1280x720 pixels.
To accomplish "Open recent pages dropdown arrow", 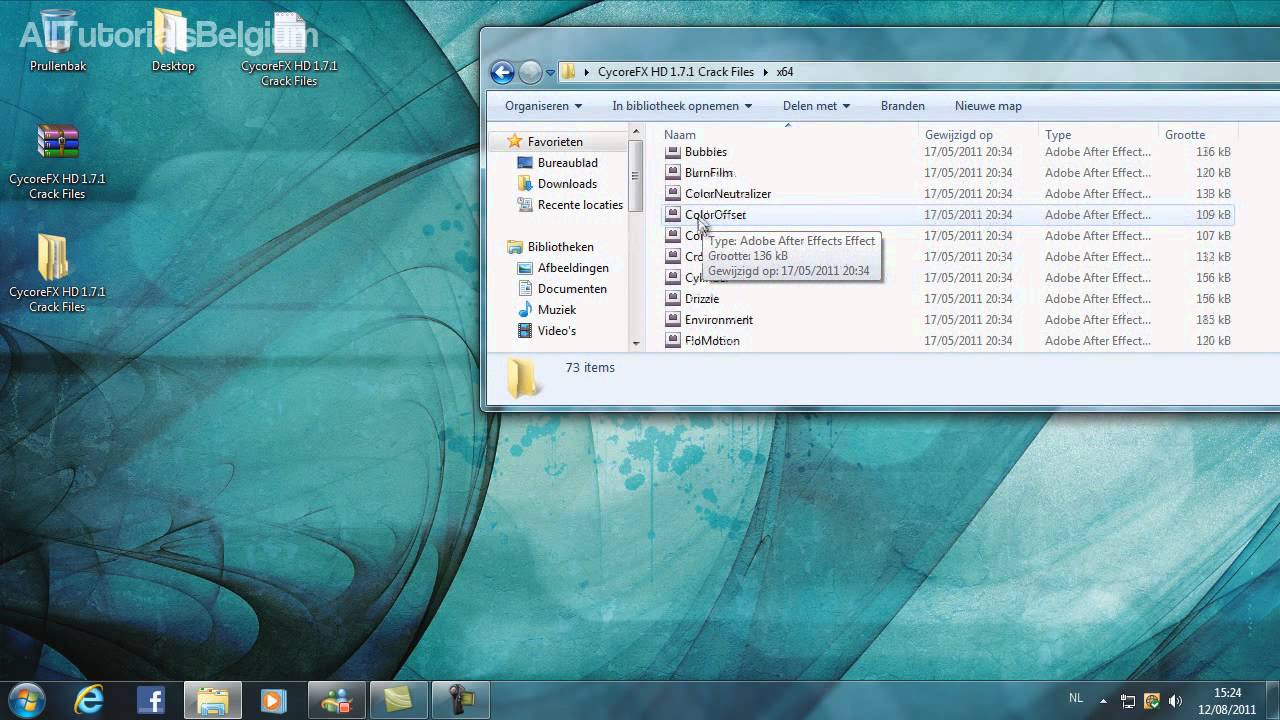I will point(550,73).
